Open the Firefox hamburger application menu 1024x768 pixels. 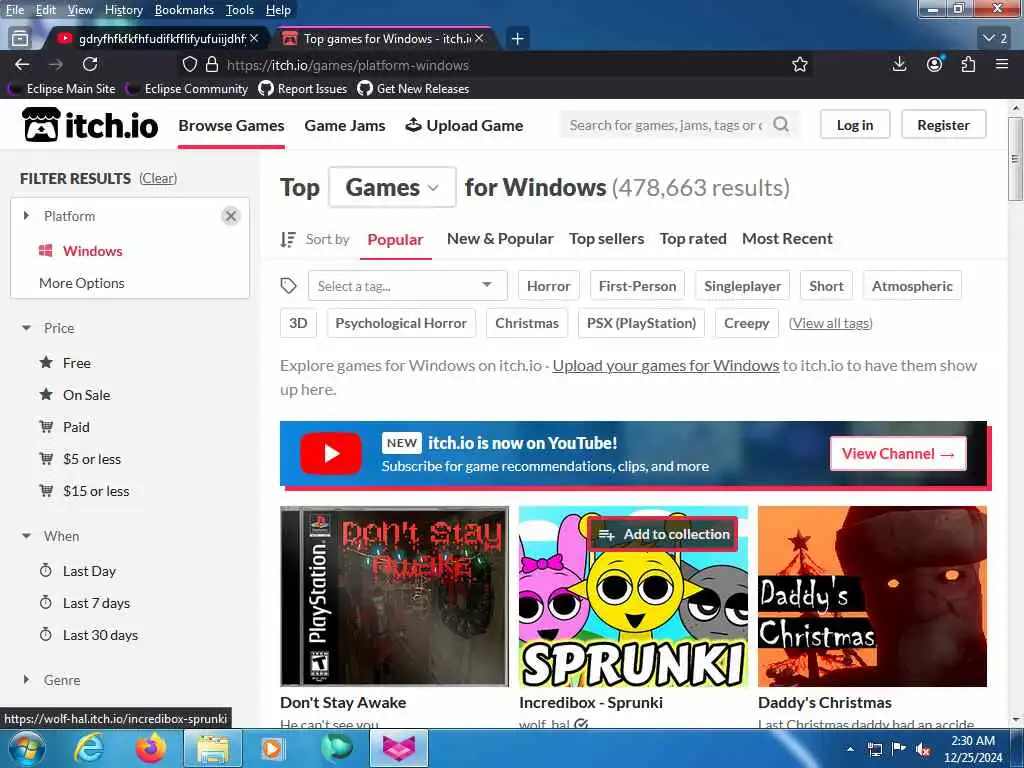pos(1002,64)
